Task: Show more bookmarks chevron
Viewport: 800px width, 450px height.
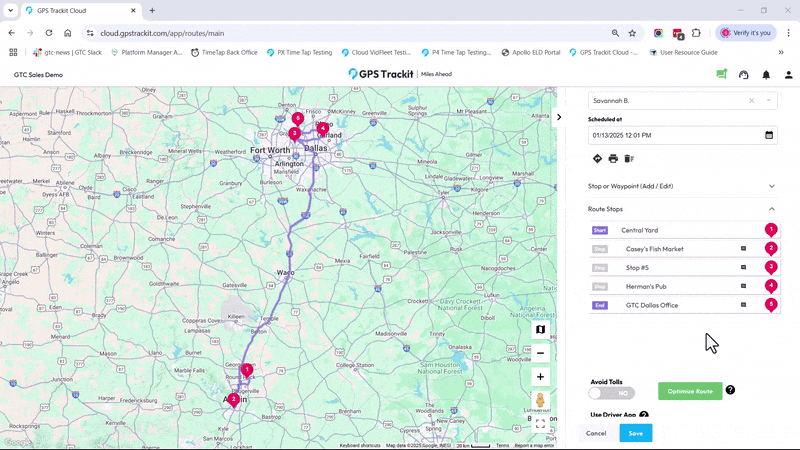Action: tap(781, 53)
